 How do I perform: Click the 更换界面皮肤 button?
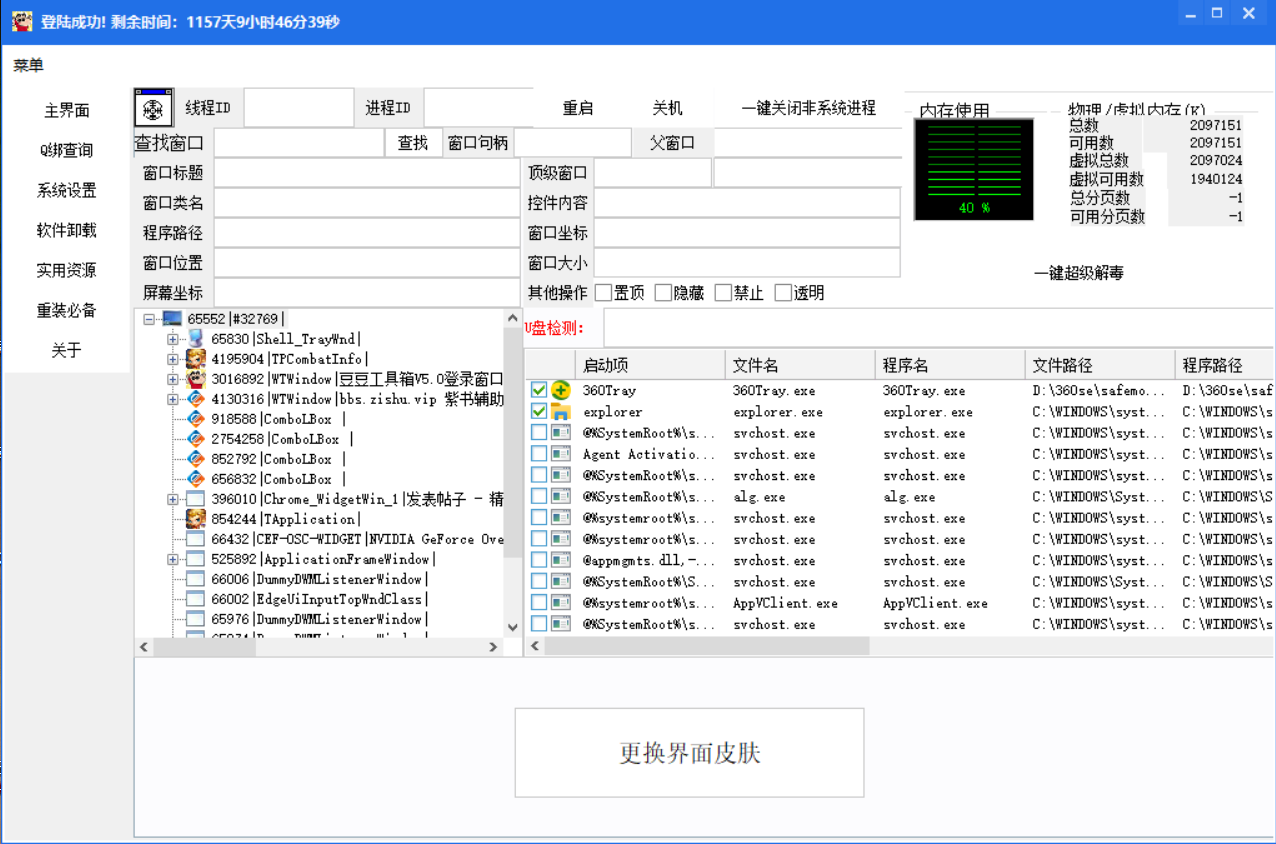pyautogui.click(x=689, y=753)
